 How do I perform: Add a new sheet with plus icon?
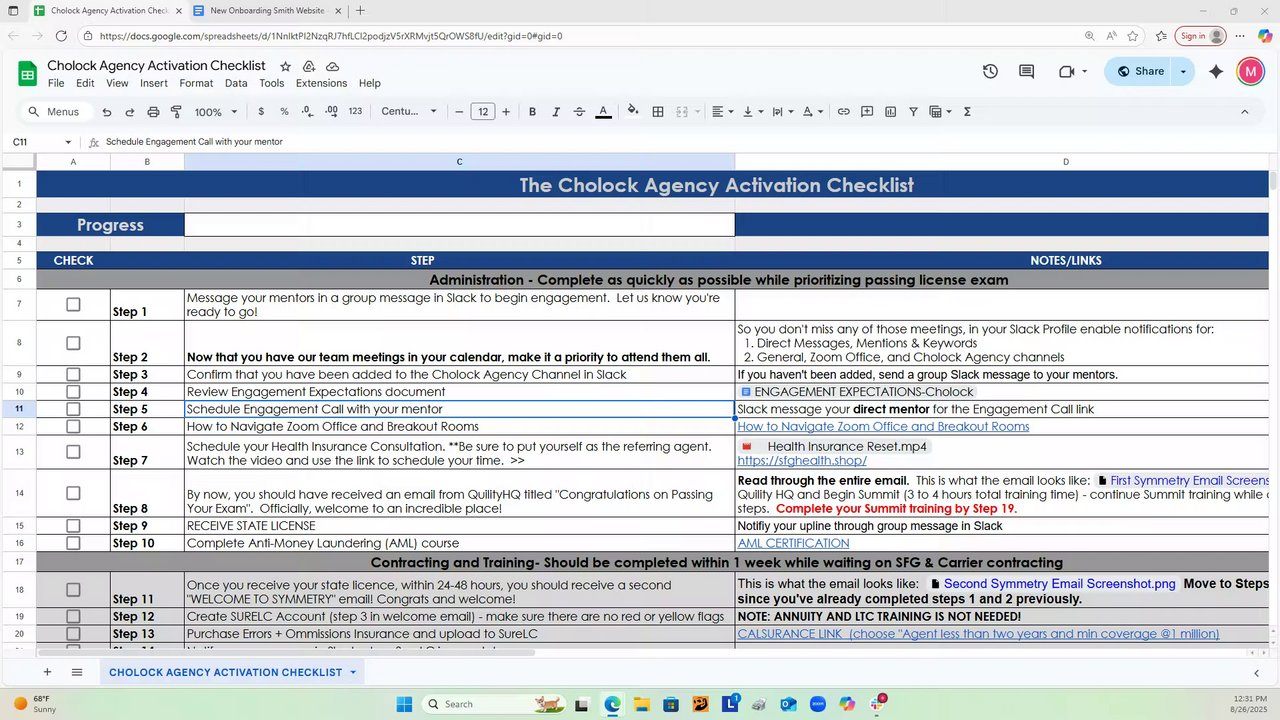pos(46,672)
